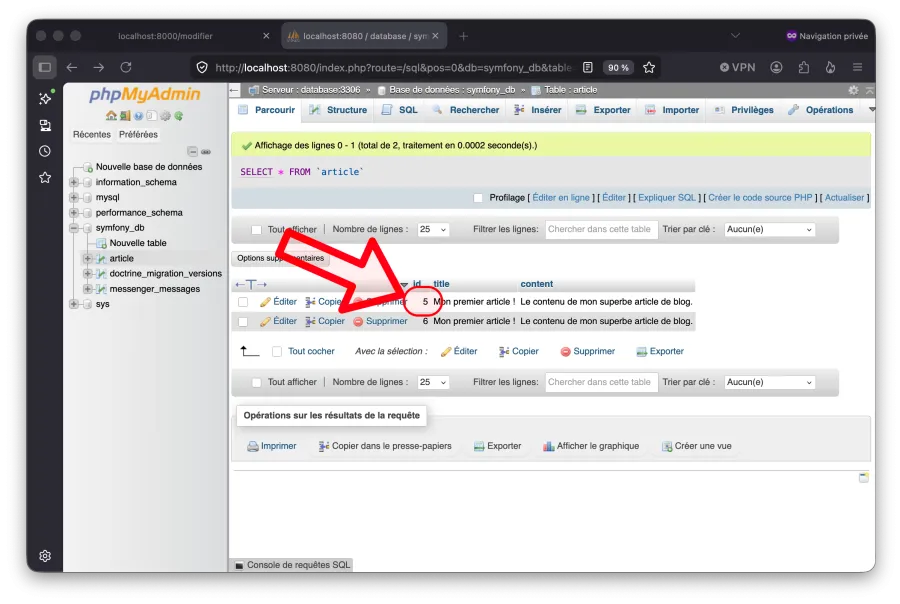The width and height of the screenshot is (900, 604).
Task: Expand sys database node
Action: [x=74, y=304]
